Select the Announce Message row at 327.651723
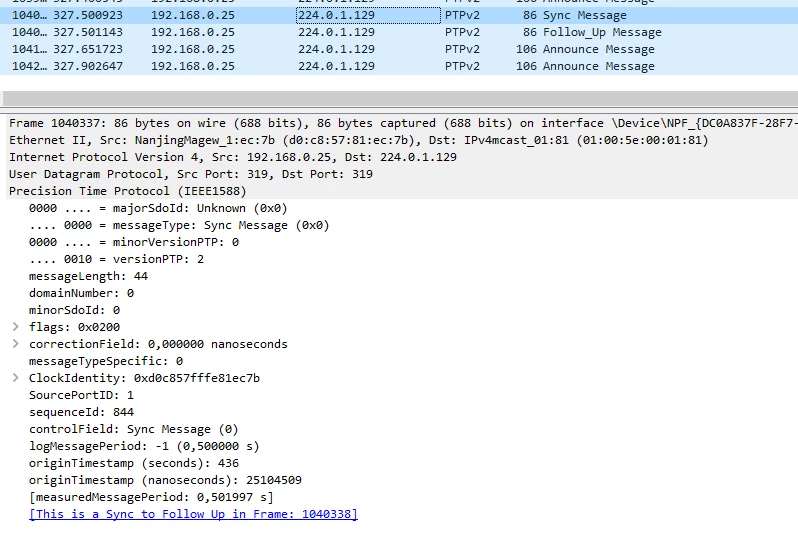Image resolution: width=798 pixels, height=534 pixels. point(399,49)
